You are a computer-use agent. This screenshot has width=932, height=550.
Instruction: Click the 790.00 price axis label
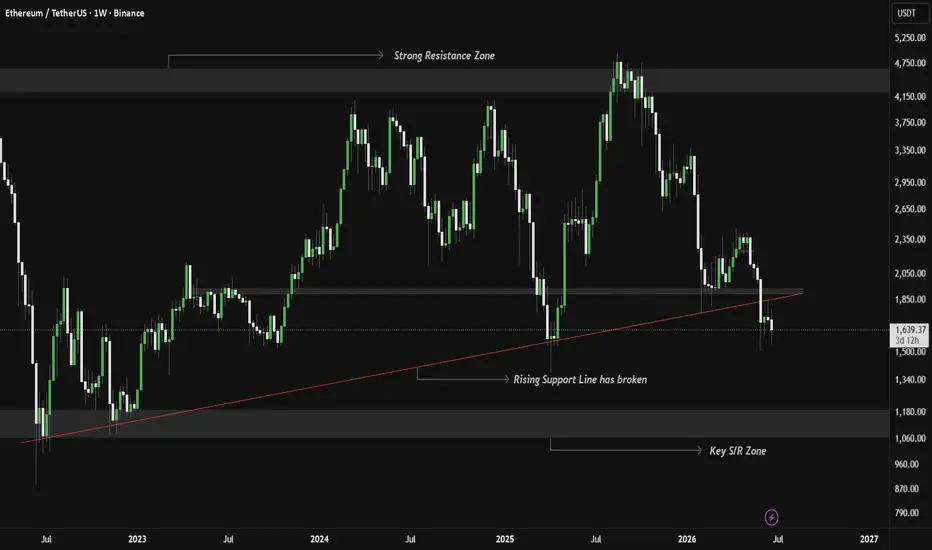pyautogui.click(x=906, y=513)
